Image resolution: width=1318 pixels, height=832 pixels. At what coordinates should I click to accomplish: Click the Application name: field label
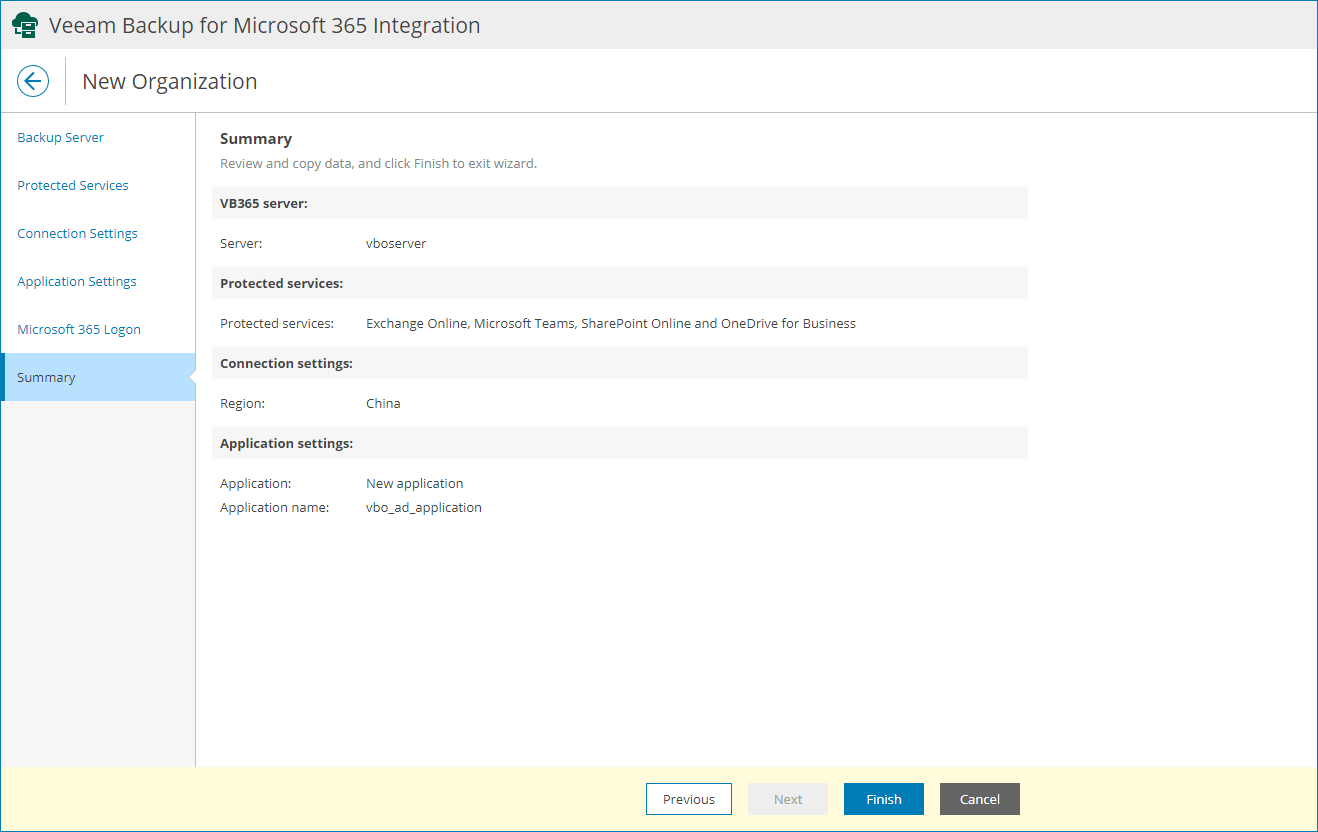275,507
